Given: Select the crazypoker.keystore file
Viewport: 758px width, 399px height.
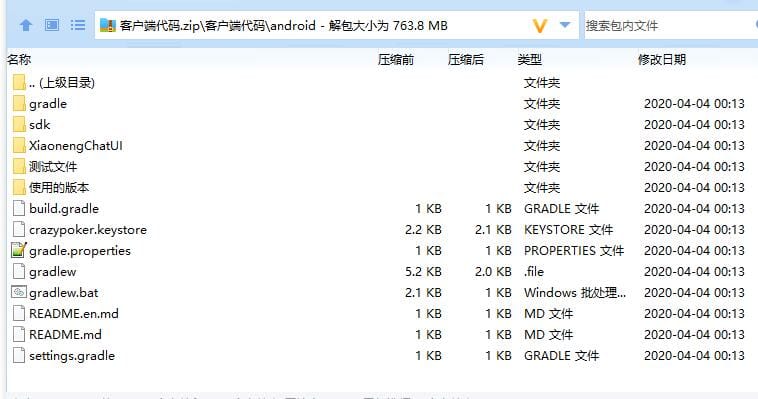Looking at the screenshot, I should pyautogui.click(x=87, y=229).
